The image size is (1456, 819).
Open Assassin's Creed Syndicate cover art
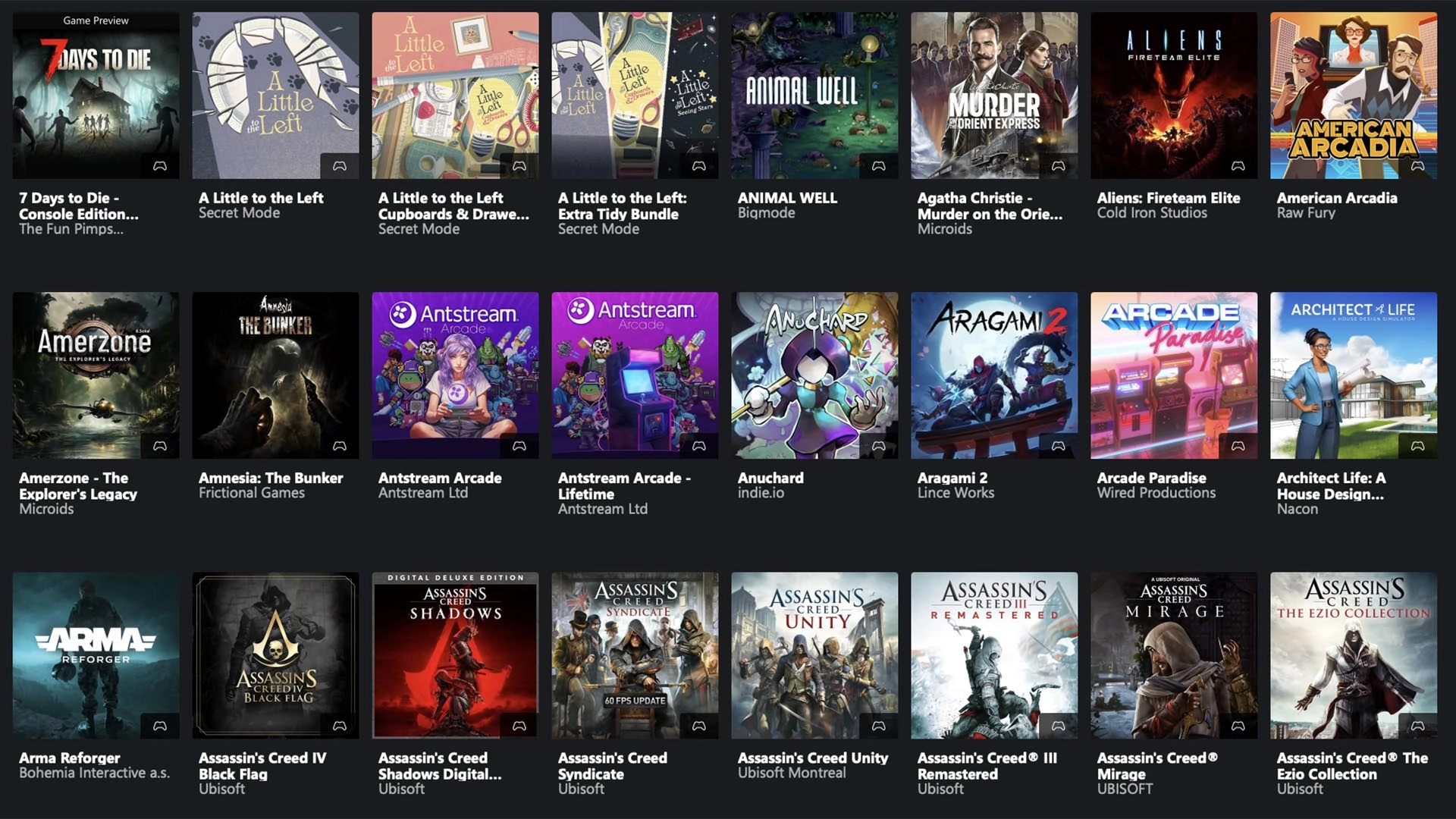pos(635,655)
